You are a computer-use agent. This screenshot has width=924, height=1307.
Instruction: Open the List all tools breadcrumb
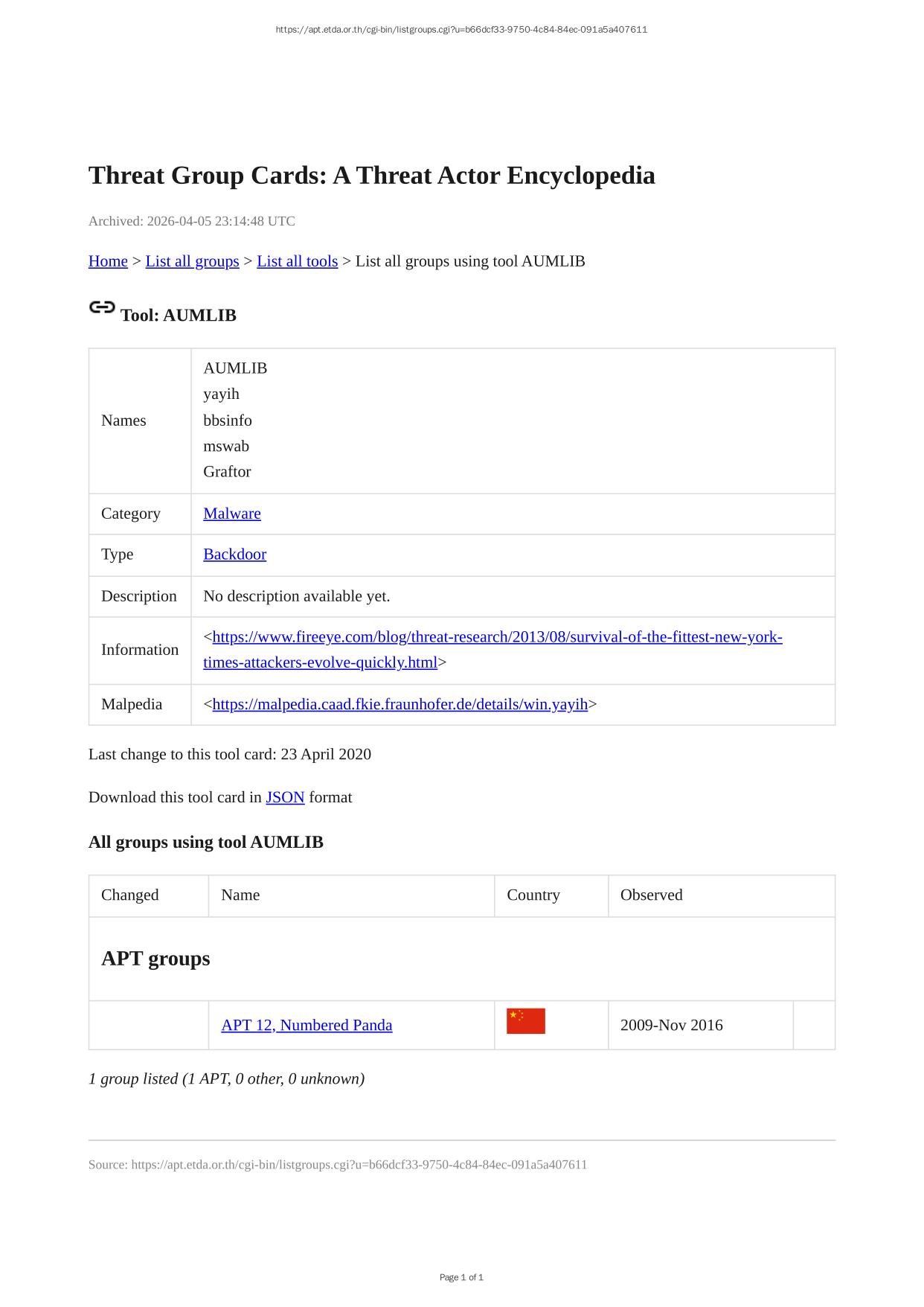pyautogui.click(x=297, y=261)
